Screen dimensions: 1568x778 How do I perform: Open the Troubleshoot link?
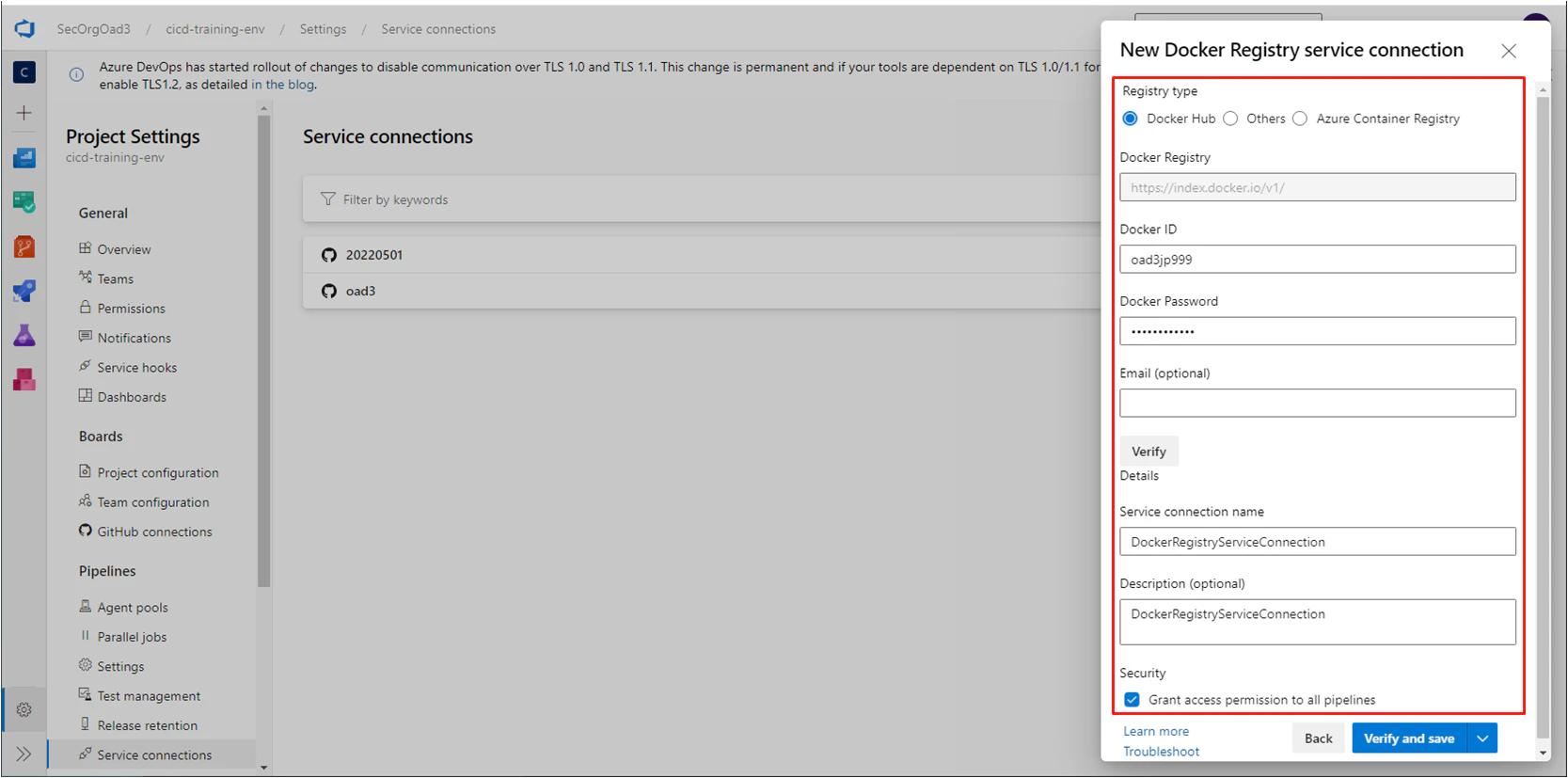[x=1162, y=752]
